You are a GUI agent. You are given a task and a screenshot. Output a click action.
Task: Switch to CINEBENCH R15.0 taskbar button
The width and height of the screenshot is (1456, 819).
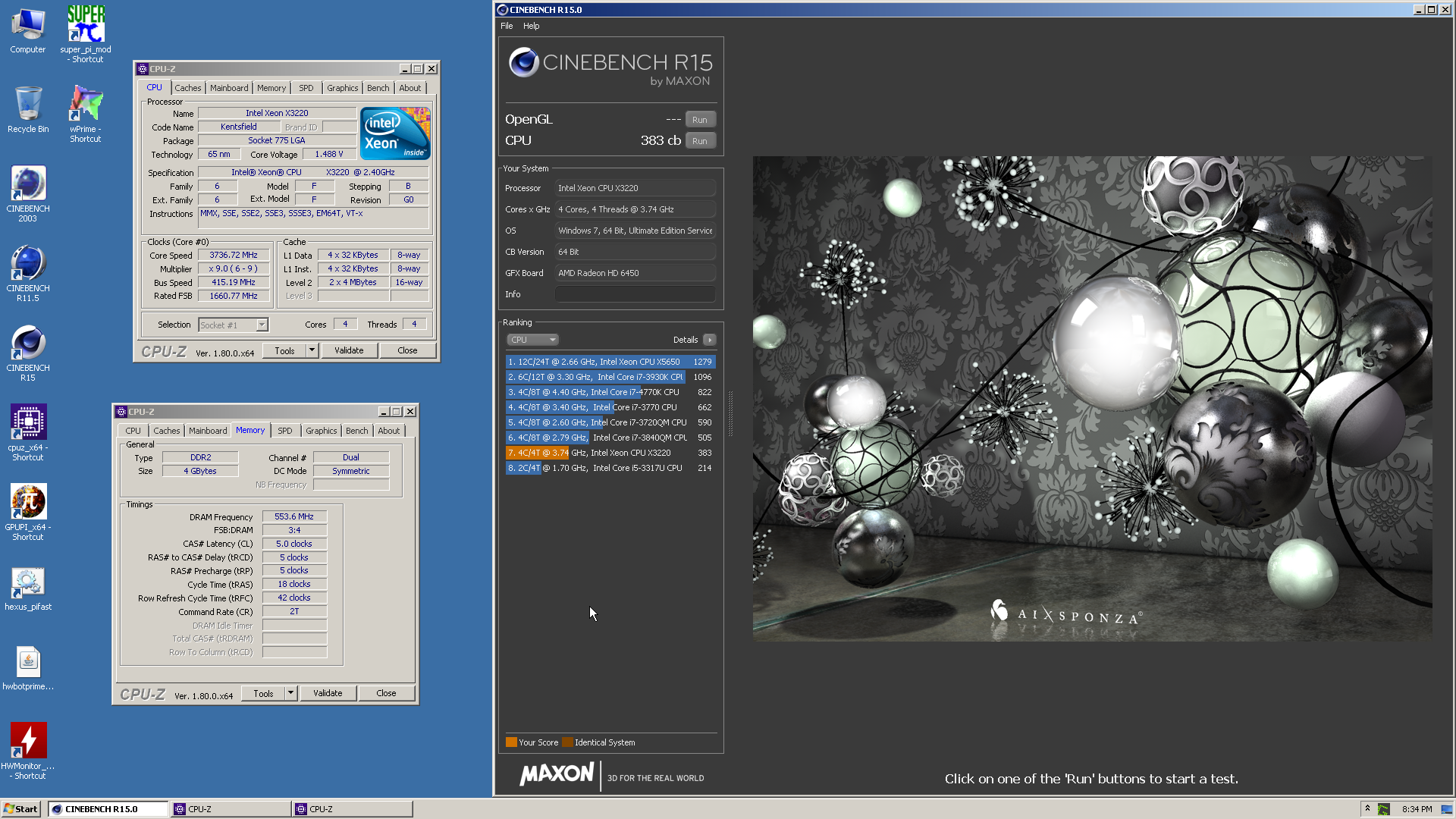108,809
